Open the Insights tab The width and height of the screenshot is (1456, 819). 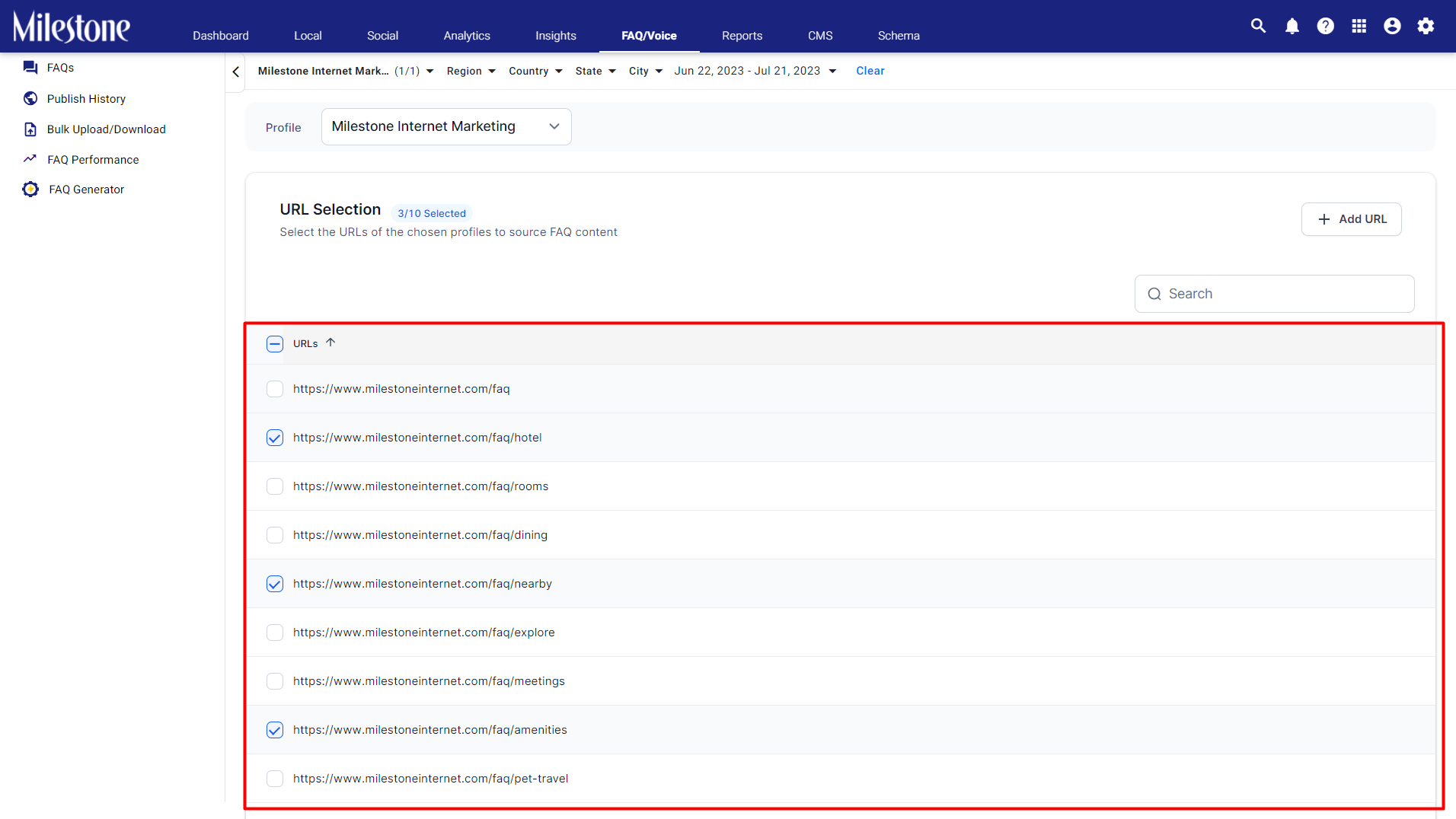(x=556, y=36)
